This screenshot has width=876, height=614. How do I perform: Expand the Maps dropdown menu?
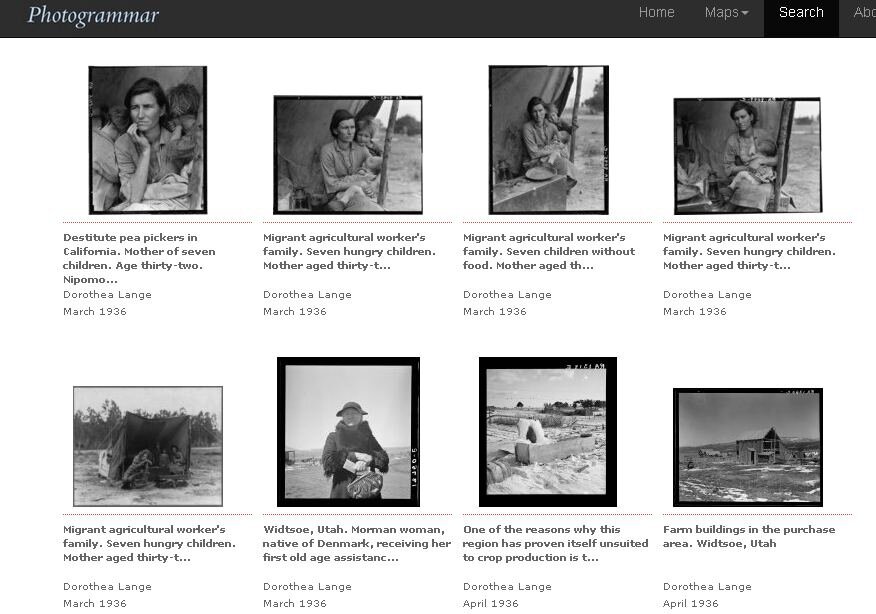click(726, 12)
